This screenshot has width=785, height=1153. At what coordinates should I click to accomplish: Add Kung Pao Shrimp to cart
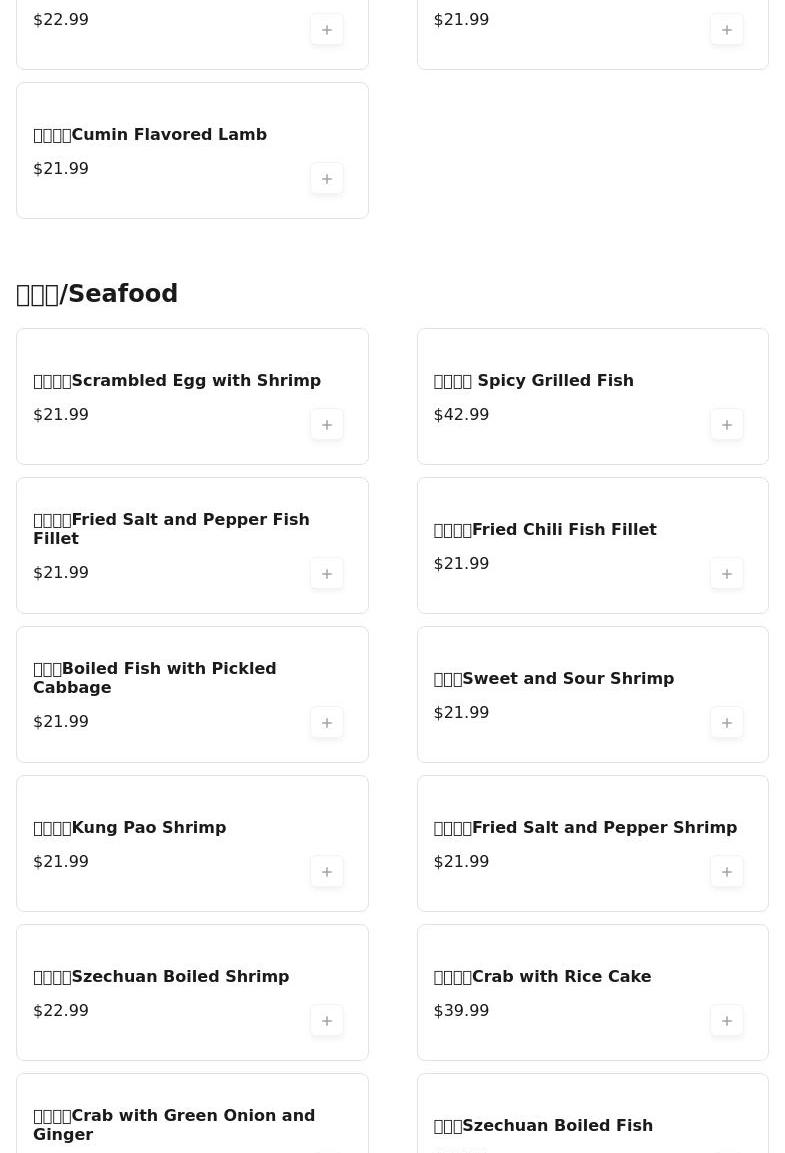pos(327,872)
